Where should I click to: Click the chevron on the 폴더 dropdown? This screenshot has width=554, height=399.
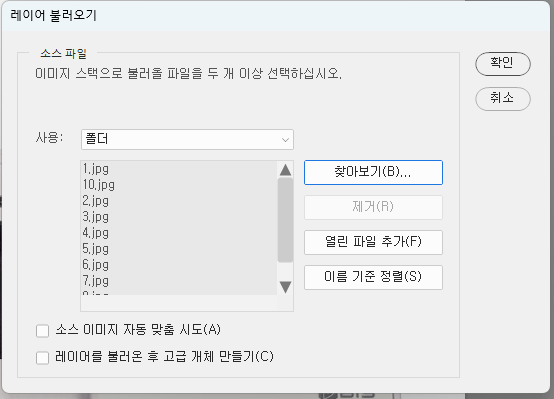(285, 140)
